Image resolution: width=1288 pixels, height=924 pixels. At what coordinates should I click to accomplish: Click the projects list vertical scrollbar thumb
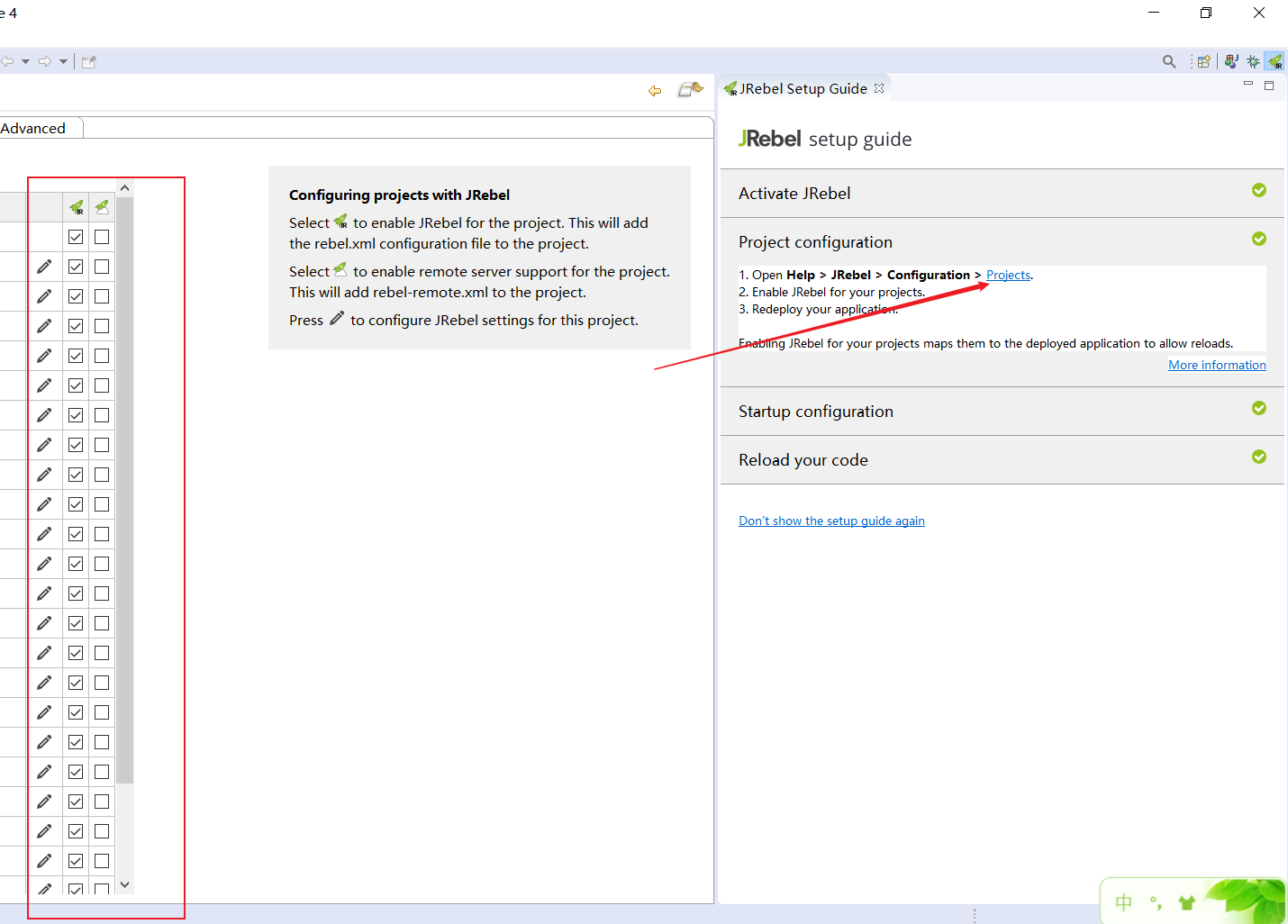click(x=125, y=490)
